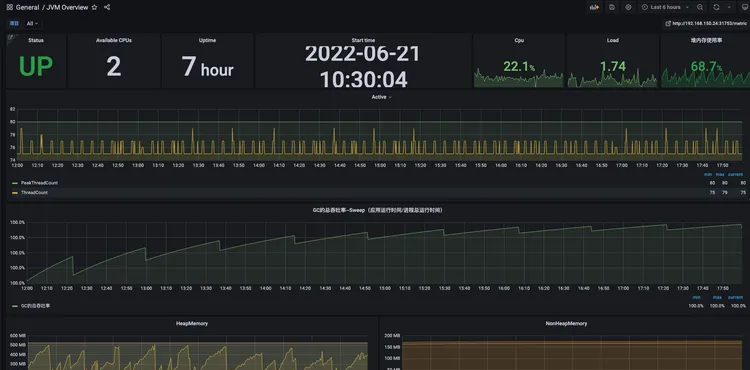Refresh the dashboard now
Viewport: 750px width, 370px height.
coord(716,7)
